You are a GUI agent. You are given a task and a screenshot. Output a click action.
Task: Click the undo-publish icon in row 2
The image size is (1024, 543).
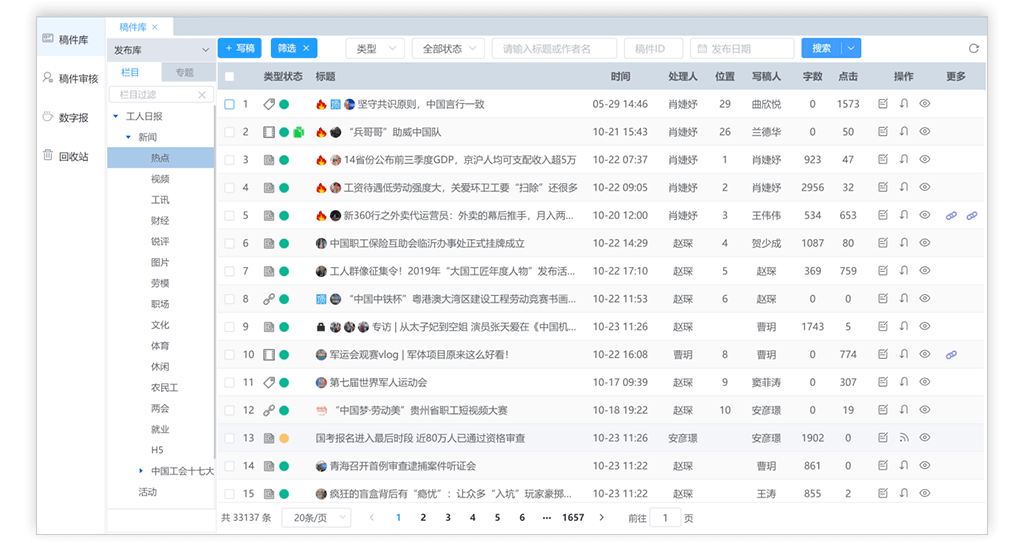[904, 131]
